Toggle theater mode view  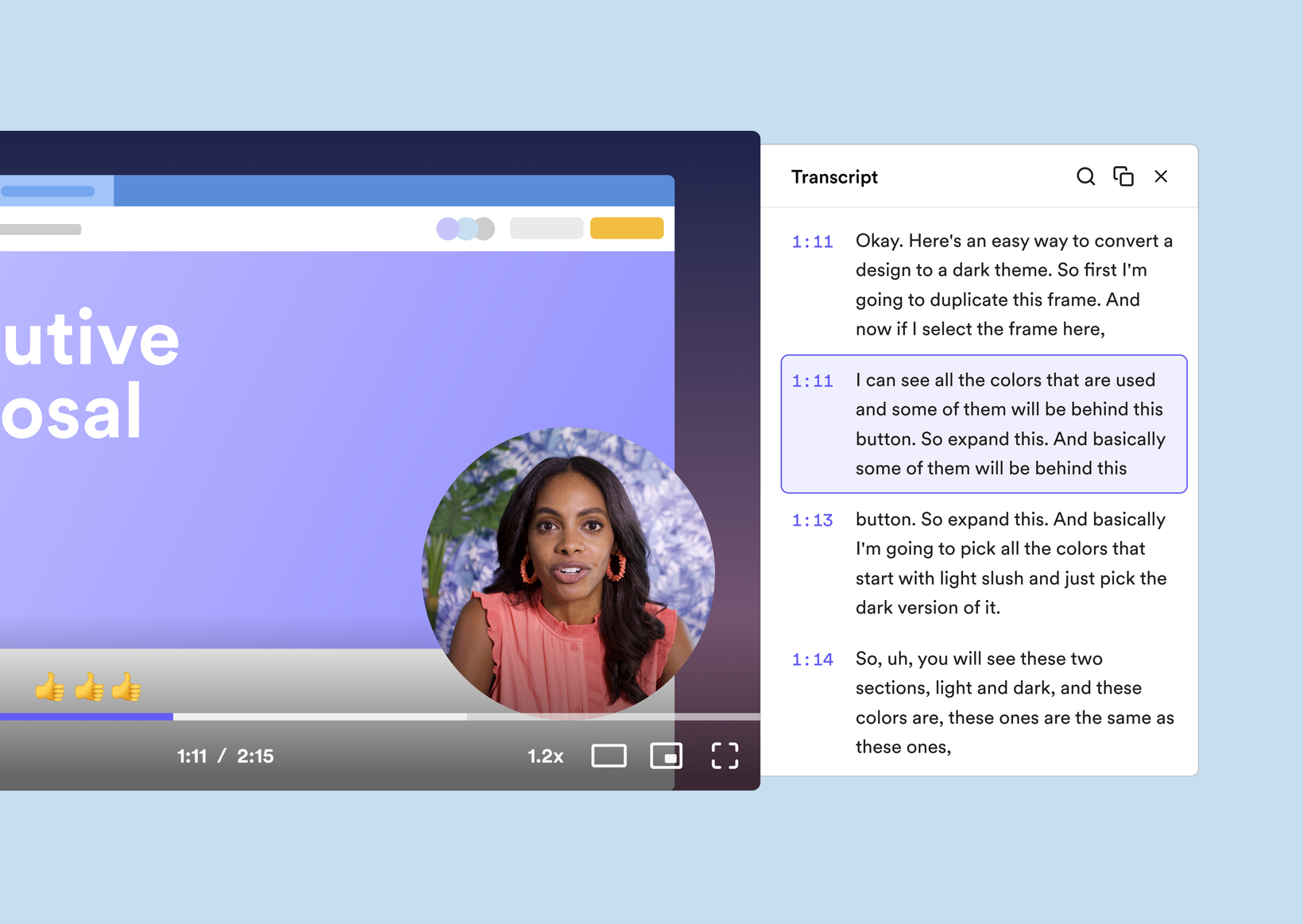(609, 756)
